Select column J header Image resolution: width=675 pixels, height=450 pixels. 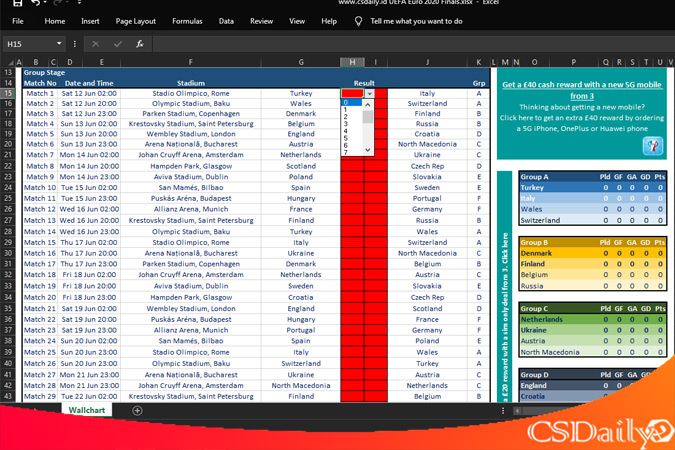point(427,62)
